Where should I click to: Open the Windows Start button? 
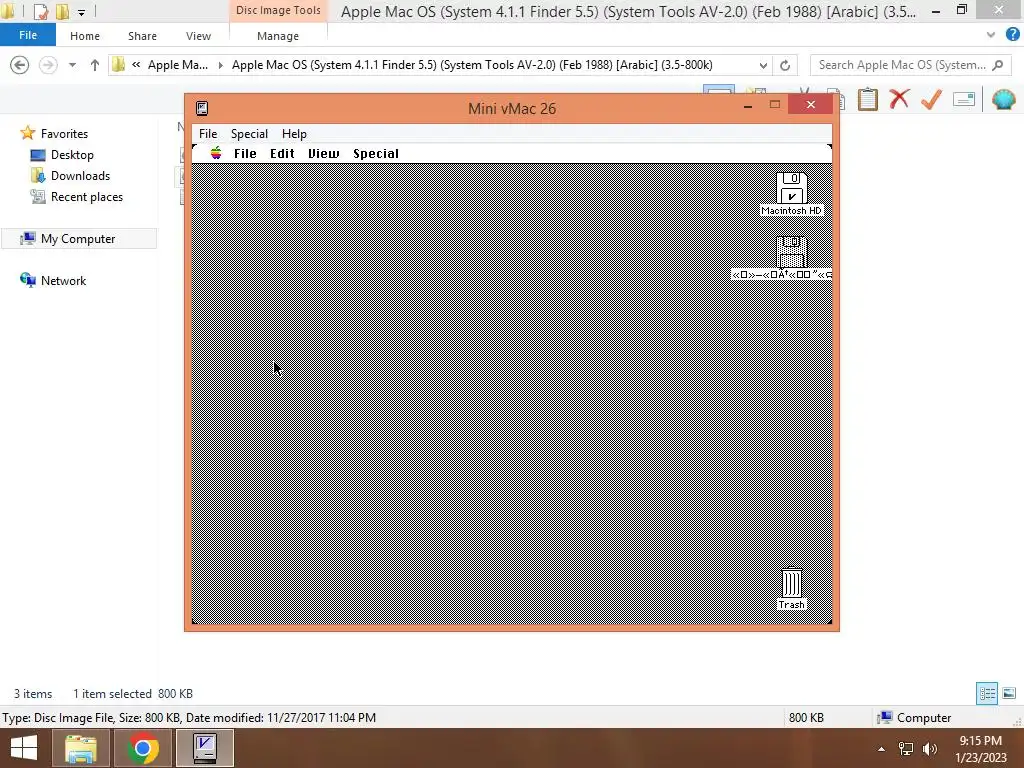coord(24,748)
